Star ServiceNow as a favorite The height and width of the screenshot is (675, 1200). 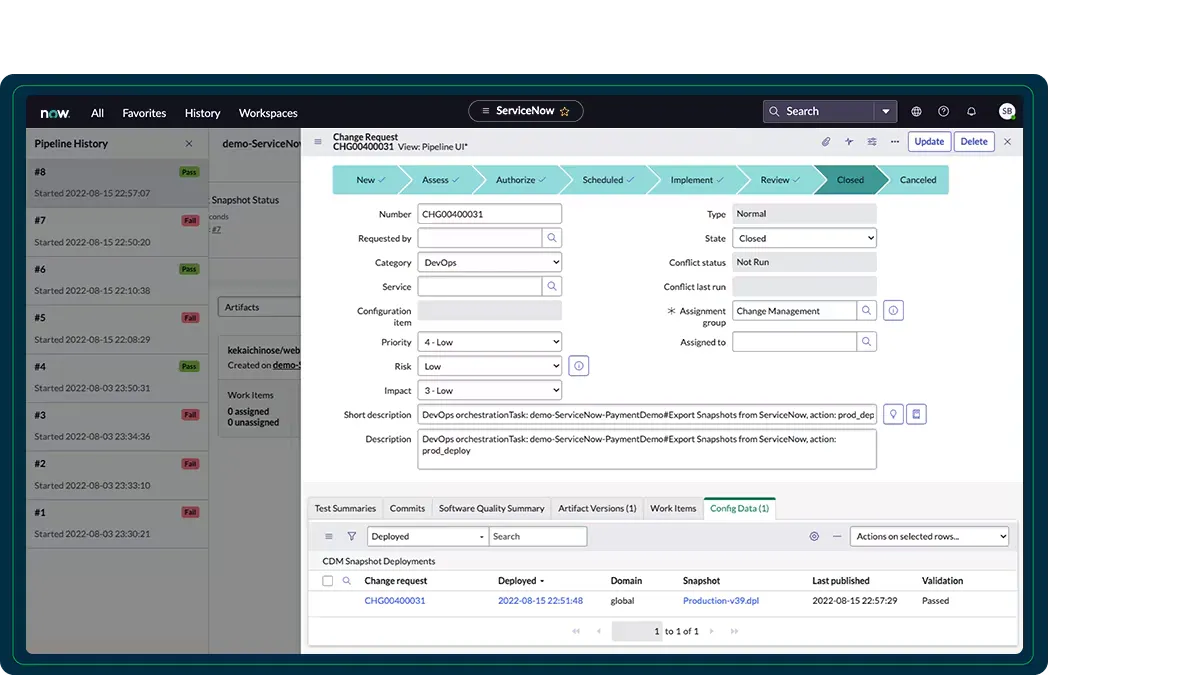point(565,112)
